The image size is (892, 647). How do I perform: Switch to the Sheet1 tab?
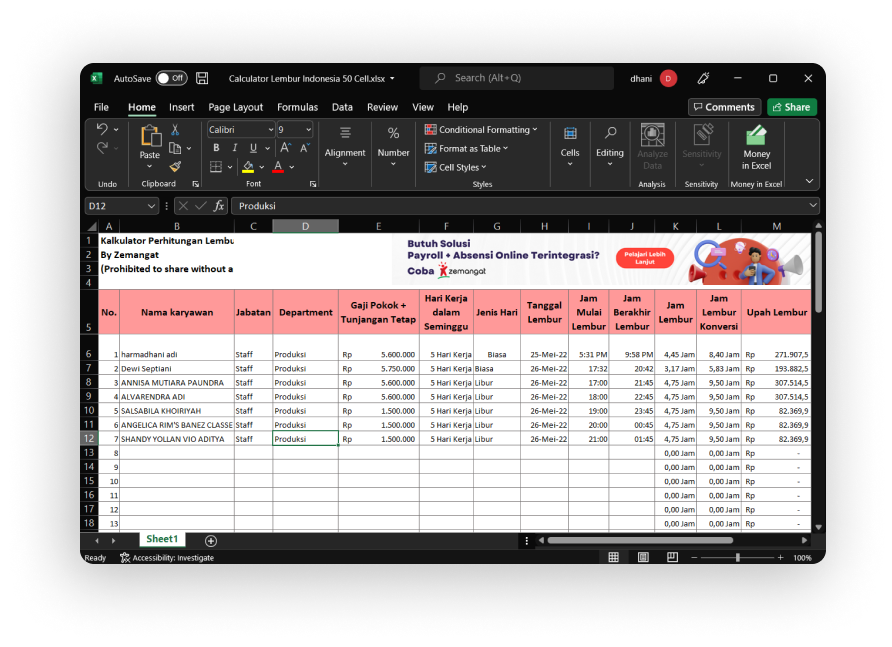161,539
